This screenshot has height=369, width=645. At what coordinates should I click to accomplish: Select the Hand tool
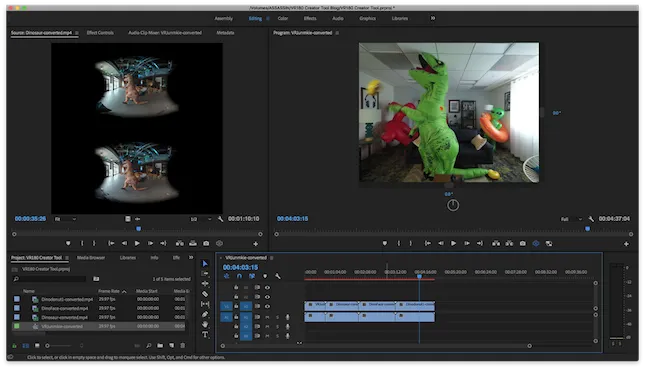[x=205, y=325]
